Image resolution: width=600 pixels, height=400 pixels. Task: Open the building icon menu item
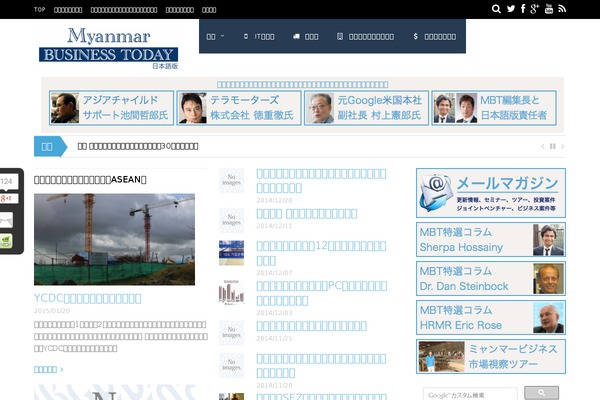coord(365,37)
